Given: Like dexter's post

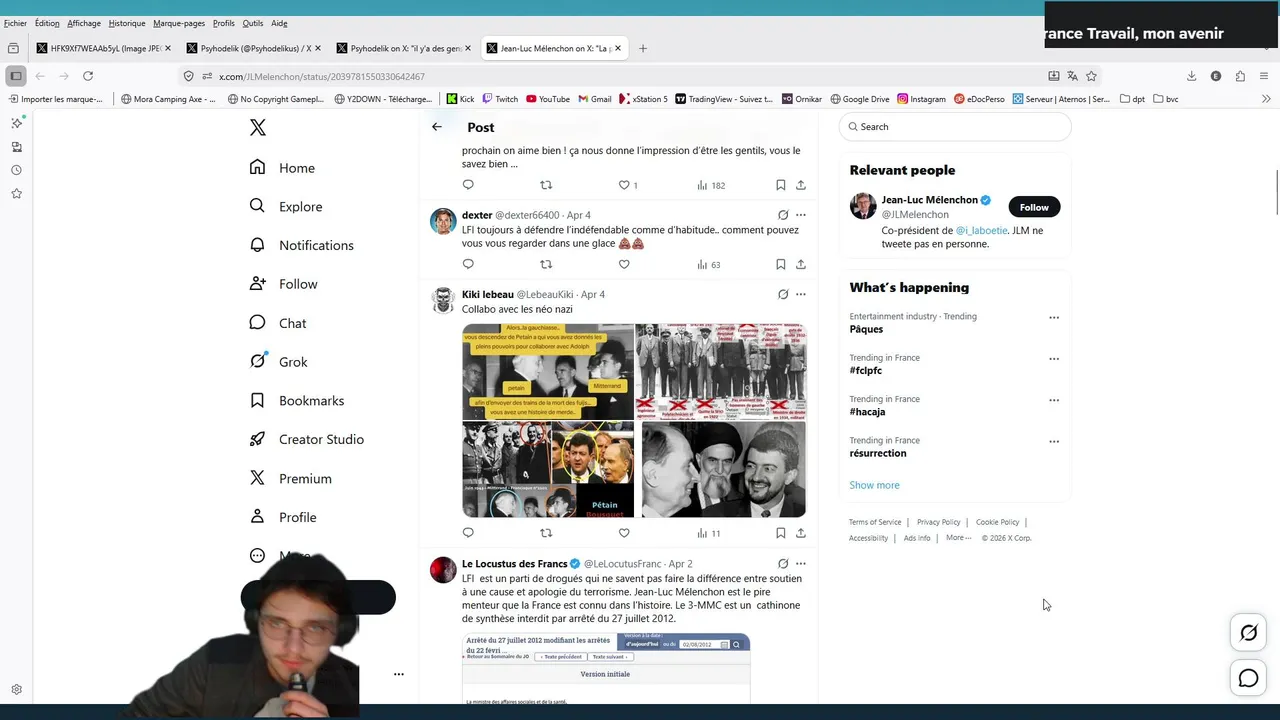Looking at the screenshot, I should click(624, 264).
